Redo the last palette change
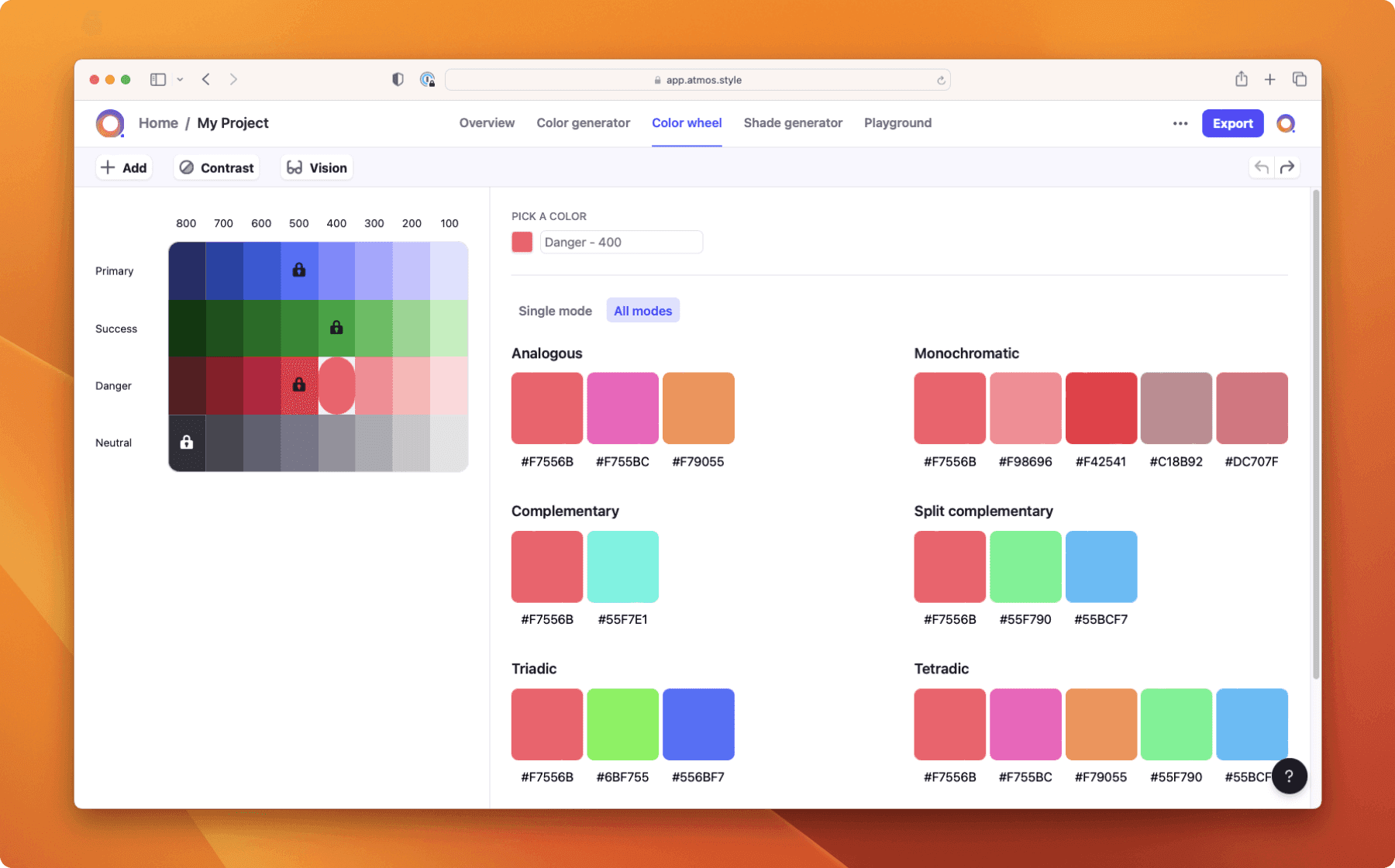 pyautogui.click(x=1288, y=167)
